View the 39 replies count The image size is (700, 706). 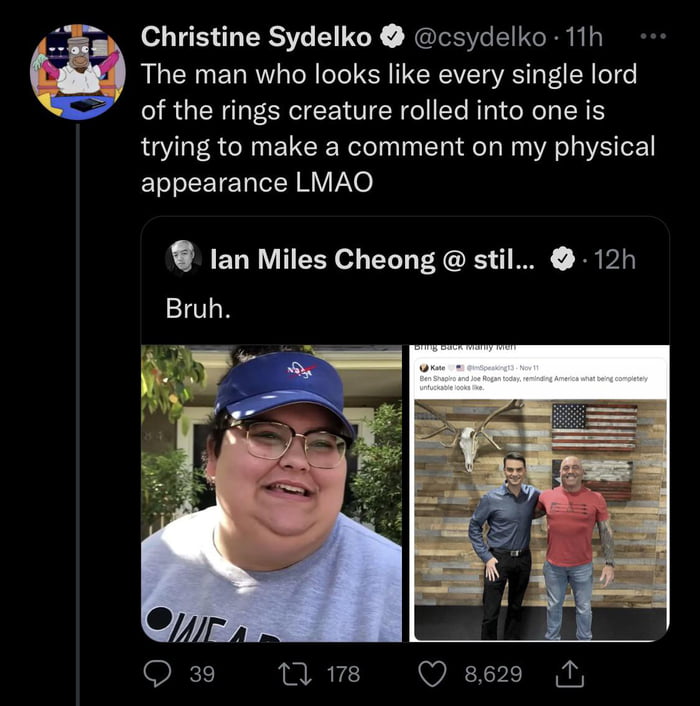tap(202, 674)
